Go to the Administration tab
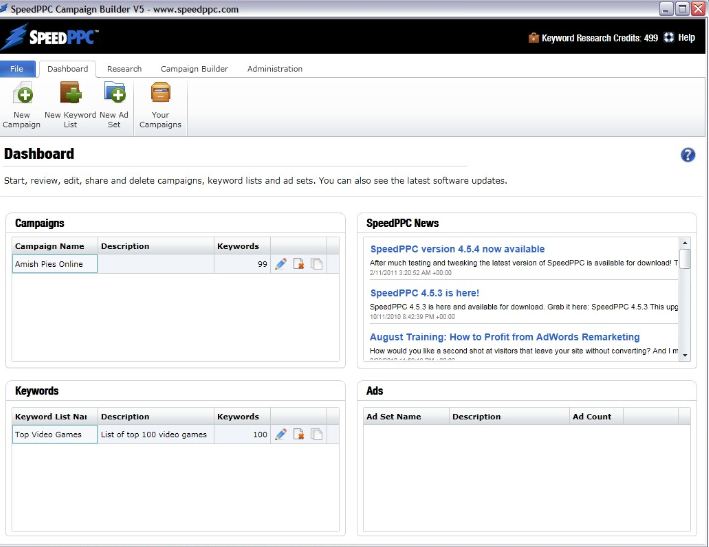The image size is (709, 547). 275,69
